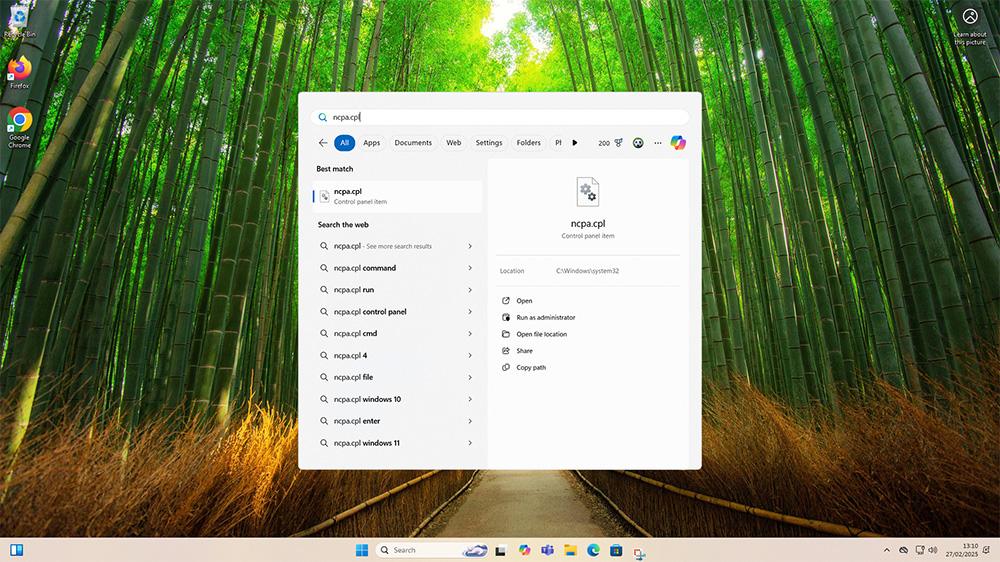
Task: Click Open file location
Action: coord(541,334)
